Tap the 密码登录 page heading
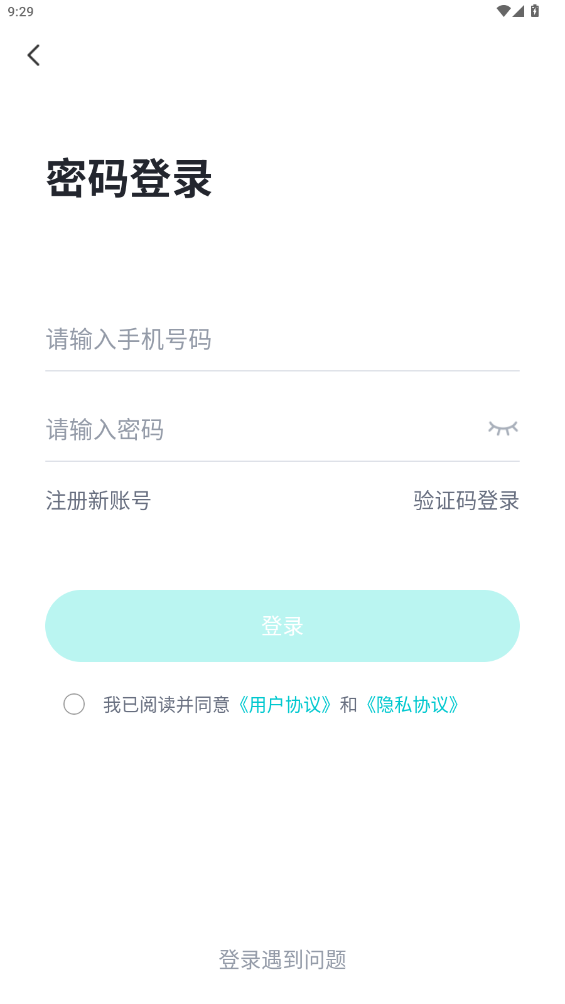 (129, 178)
